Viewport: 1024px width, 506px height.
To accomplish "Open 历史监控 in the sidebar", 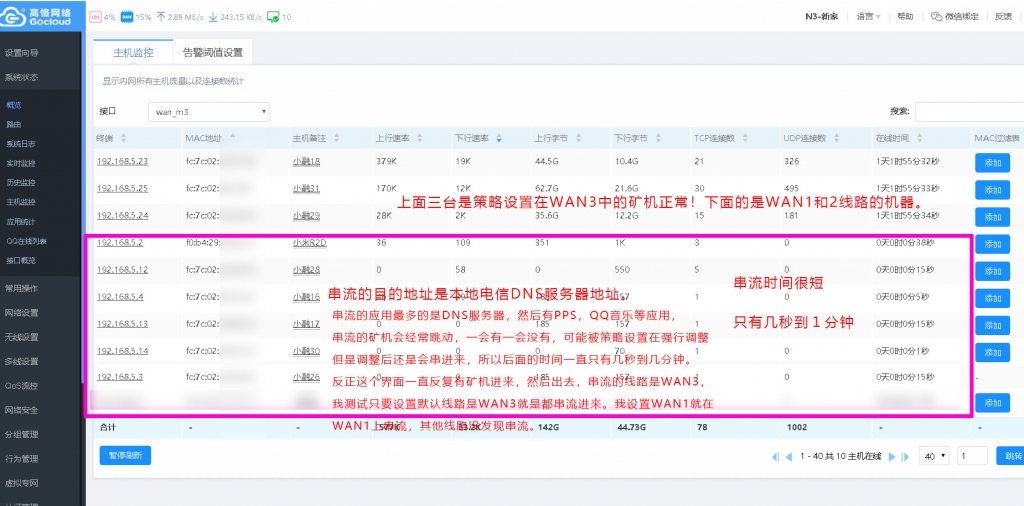I will [21, 182].
